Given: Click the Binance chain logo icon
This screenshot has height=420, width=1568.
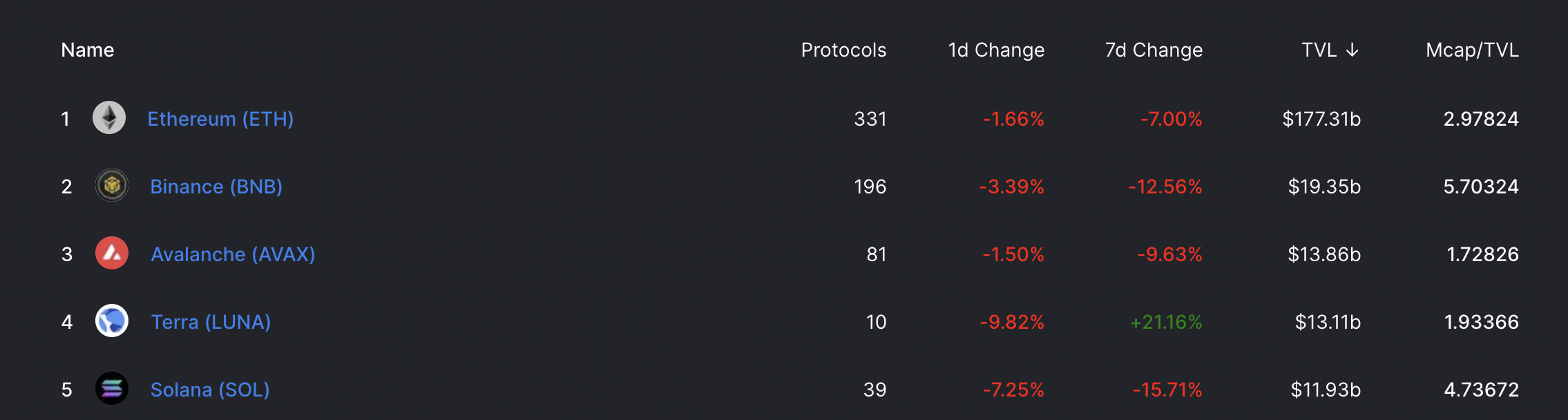Looking at the screenshot, I should coord(112,185).
